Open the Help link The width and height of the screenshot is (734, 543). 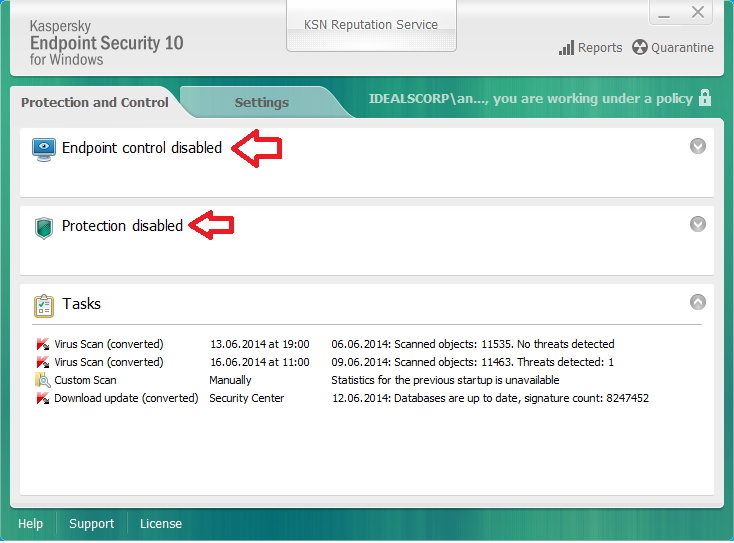(30, 523)
